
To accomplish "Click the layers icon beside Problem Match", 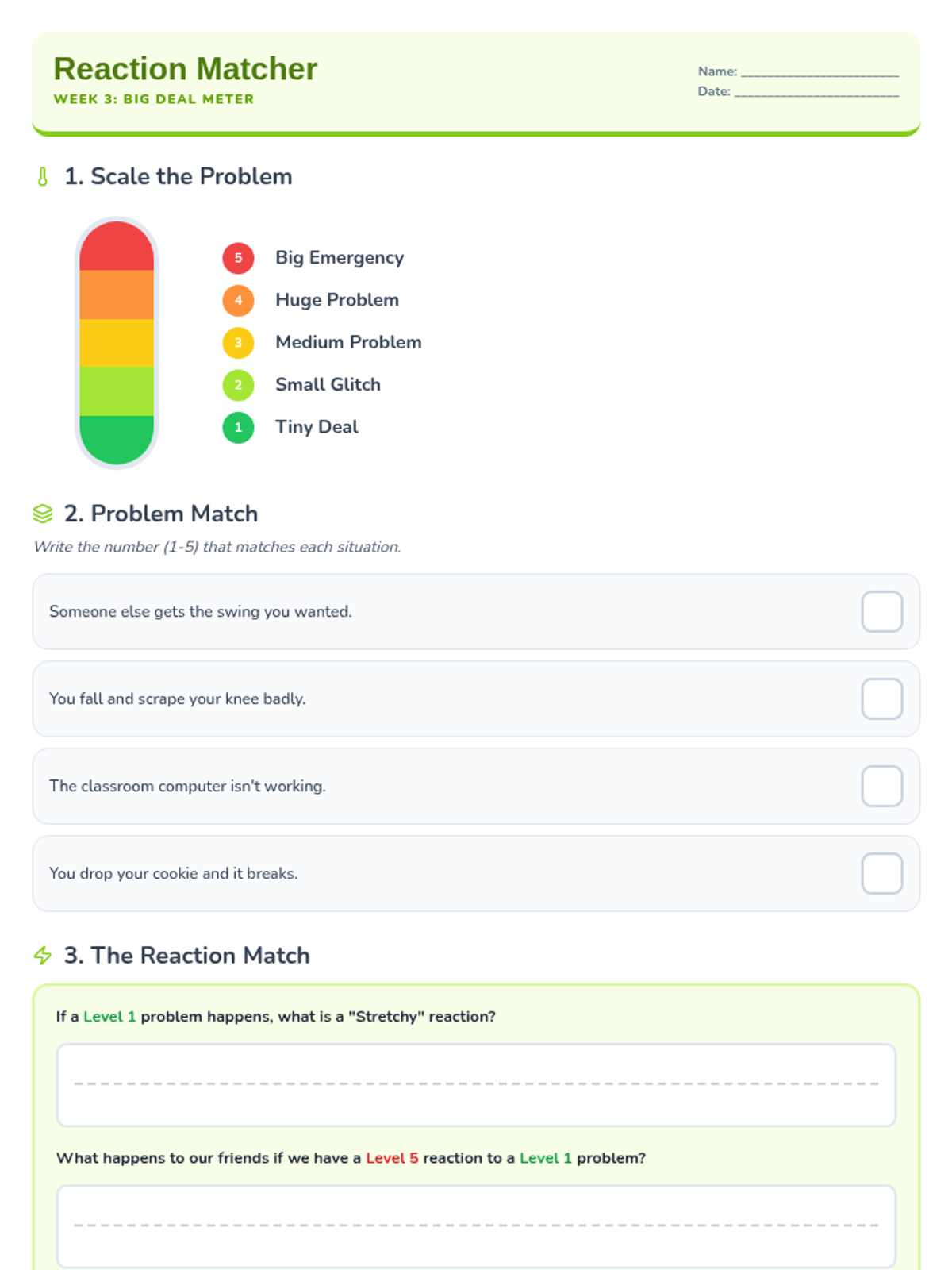I will point(43,514).
